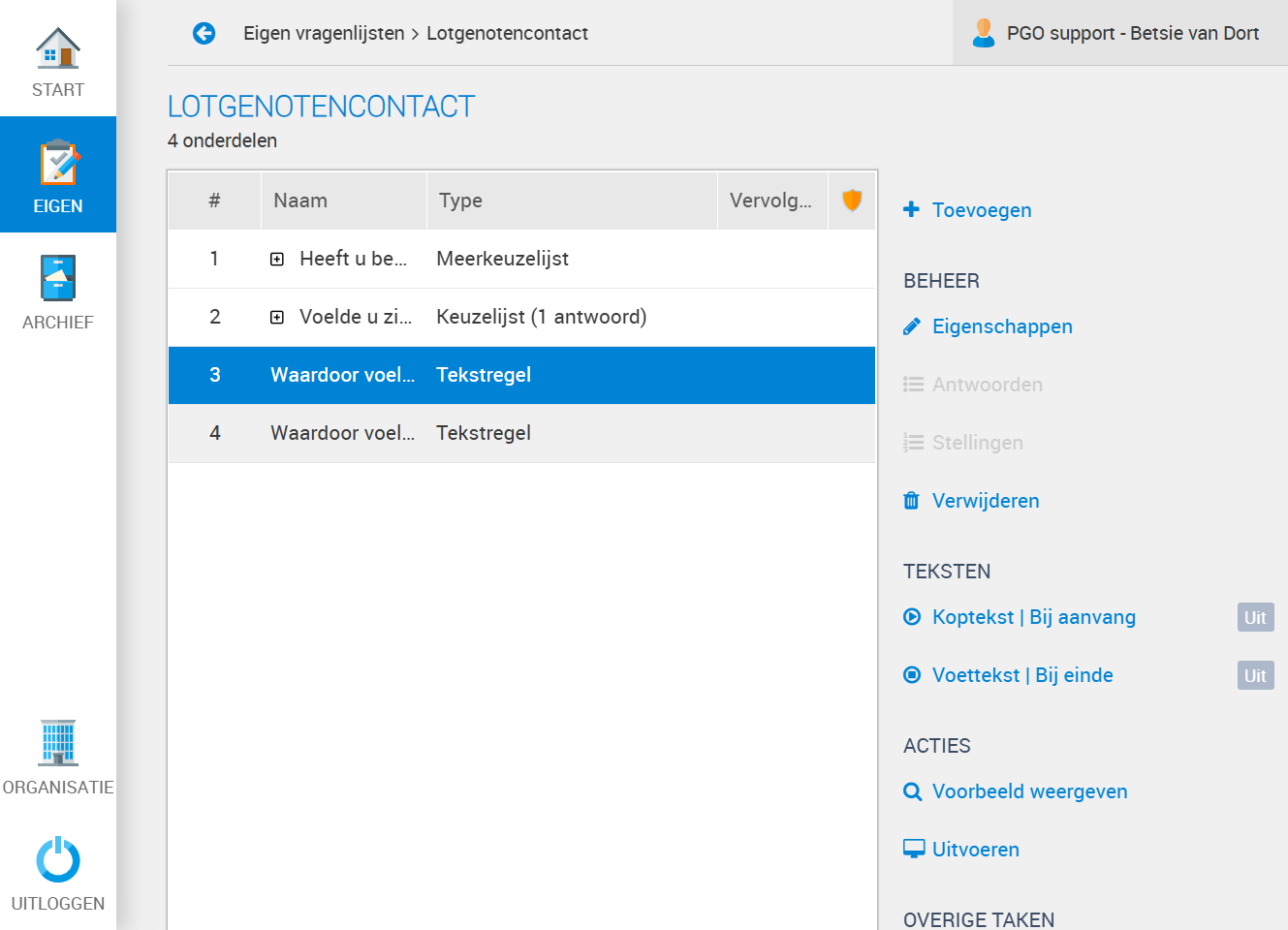Open the ARCHIEF cabinet icon

click(58, 278)
